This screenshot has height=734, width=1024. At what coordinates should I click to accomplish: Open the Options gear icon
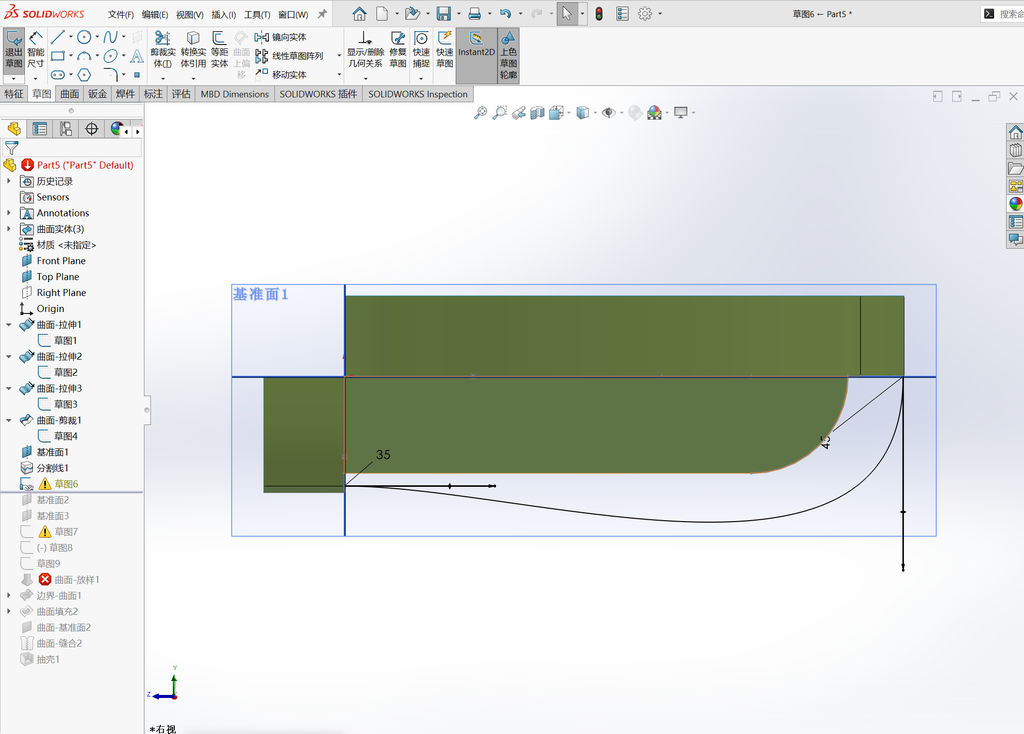coord(645,14)
